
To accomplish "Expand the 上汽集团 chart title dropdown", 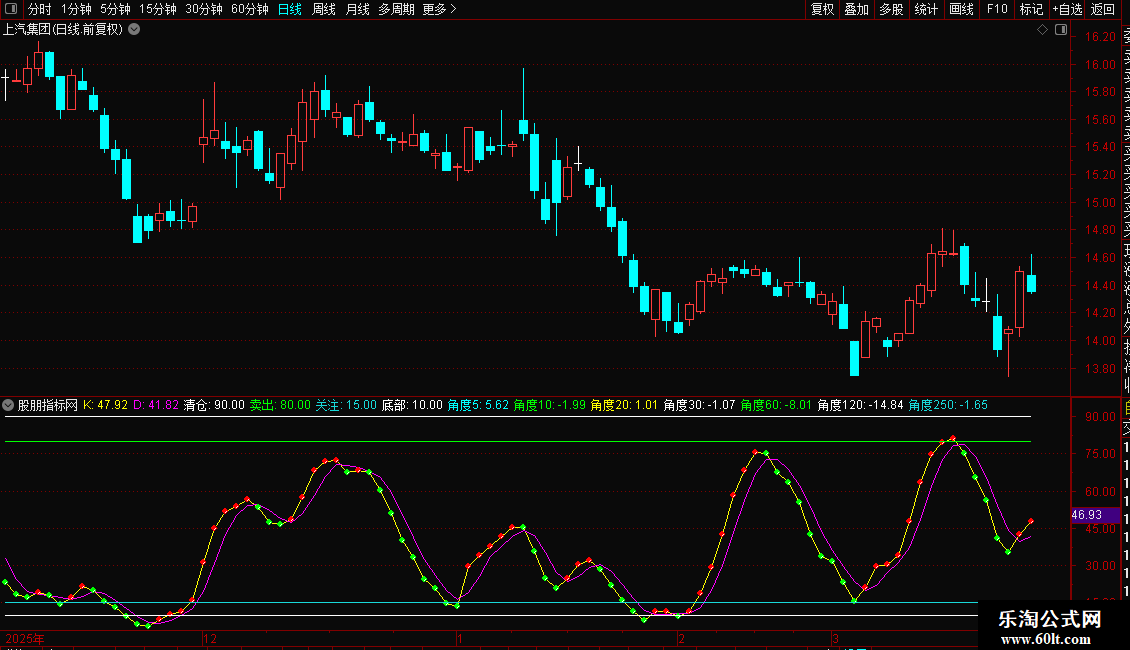I will [134, 30].
